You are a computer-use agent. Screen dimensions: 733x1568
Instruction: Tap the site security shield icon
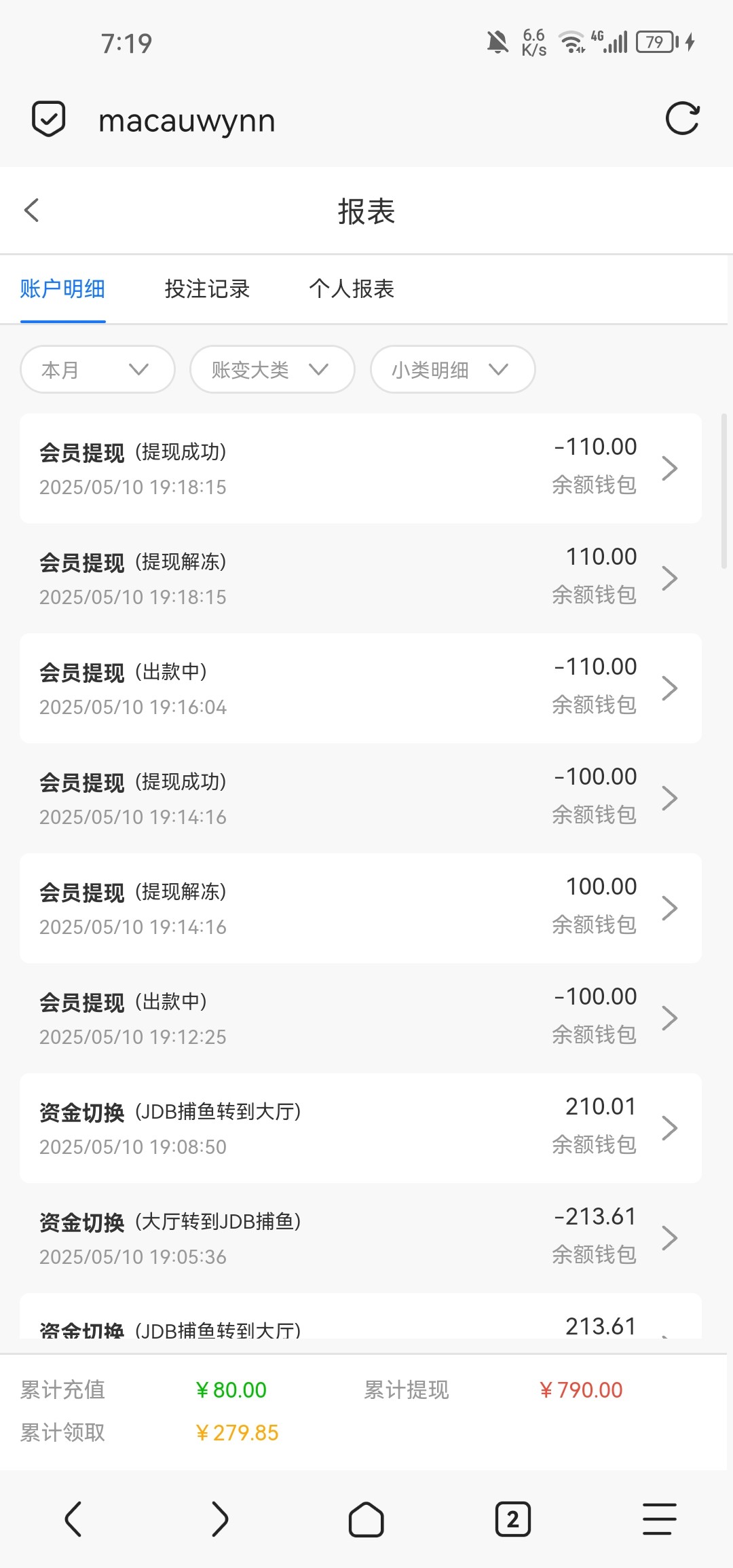[49, 119]
